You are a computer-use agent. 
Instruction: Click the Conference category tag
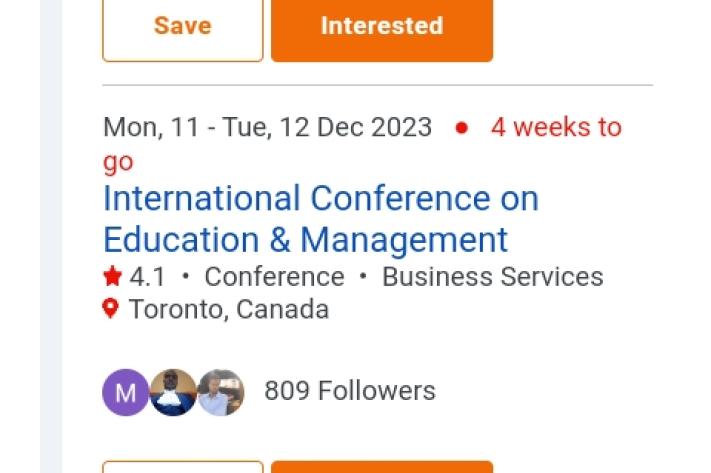tap(274, 277)
